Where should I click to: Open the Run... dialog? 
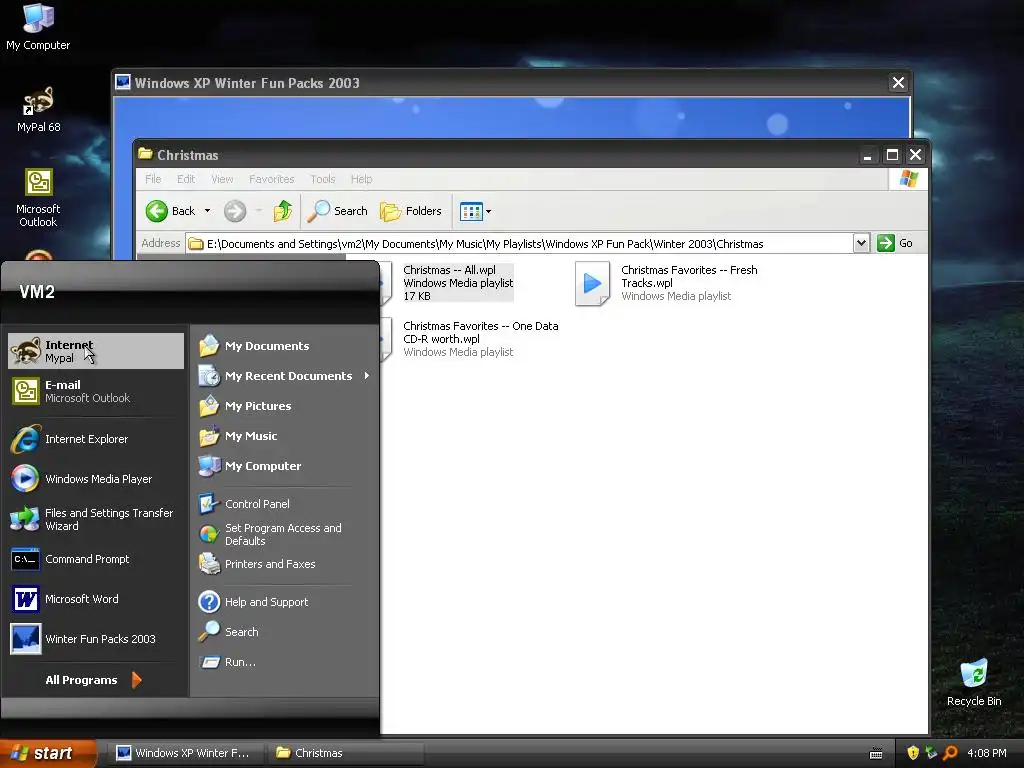[285, 662]
